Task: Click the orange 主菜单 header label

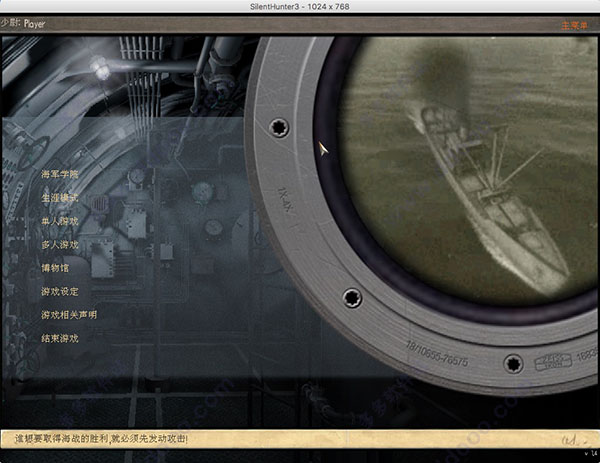Action: pyautogui.click(x=576, y=23)
